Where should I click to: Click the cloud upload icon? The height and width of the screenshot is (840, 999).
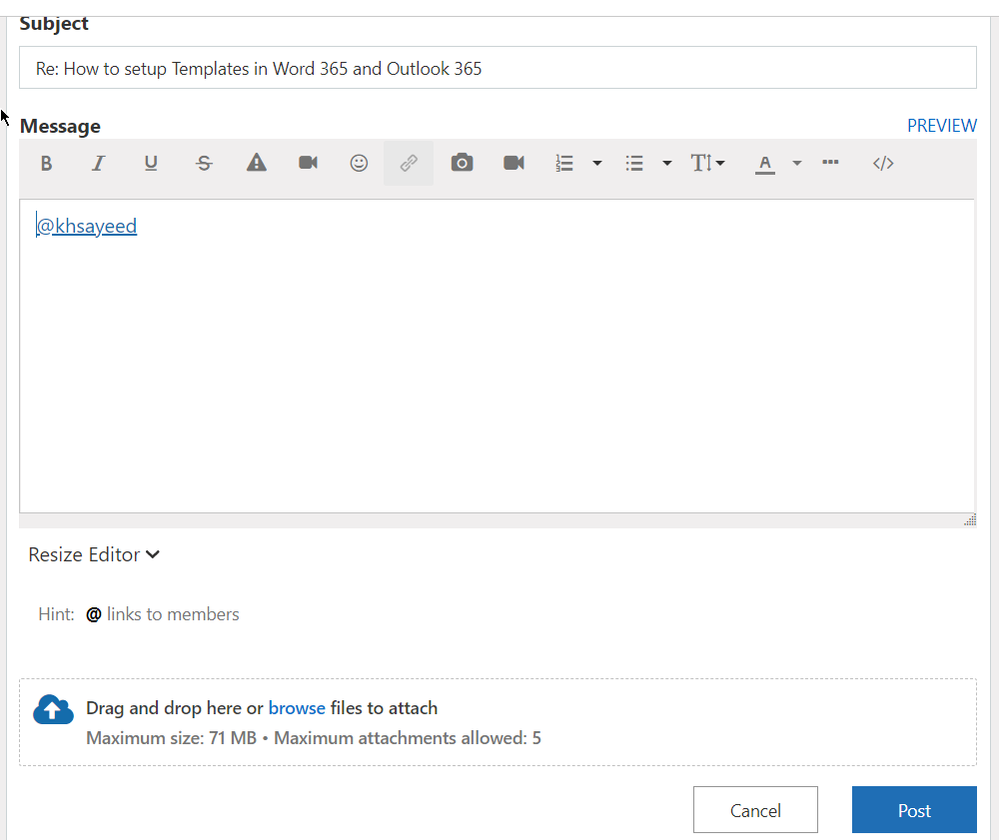coord(54,709)
